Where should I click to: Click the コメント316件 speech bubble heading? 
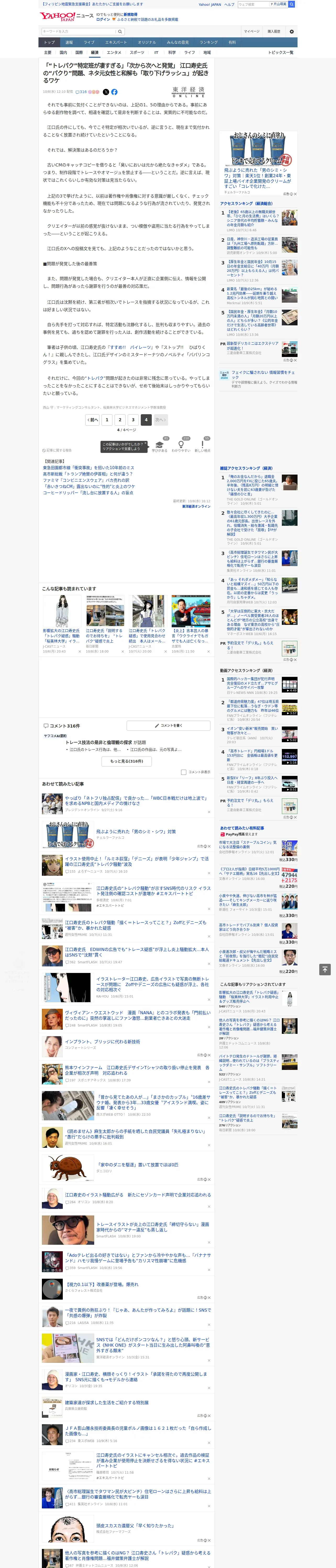61,726
